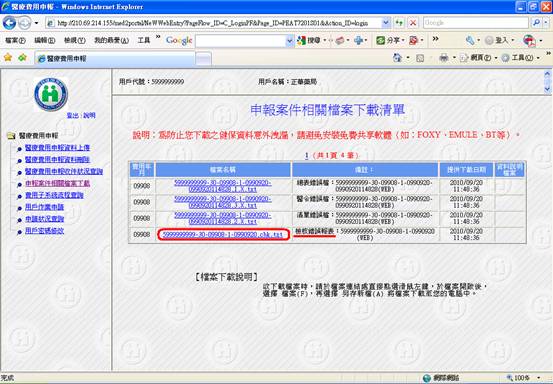Open the 網頁(P) page menu

click(x=479, y=58)
